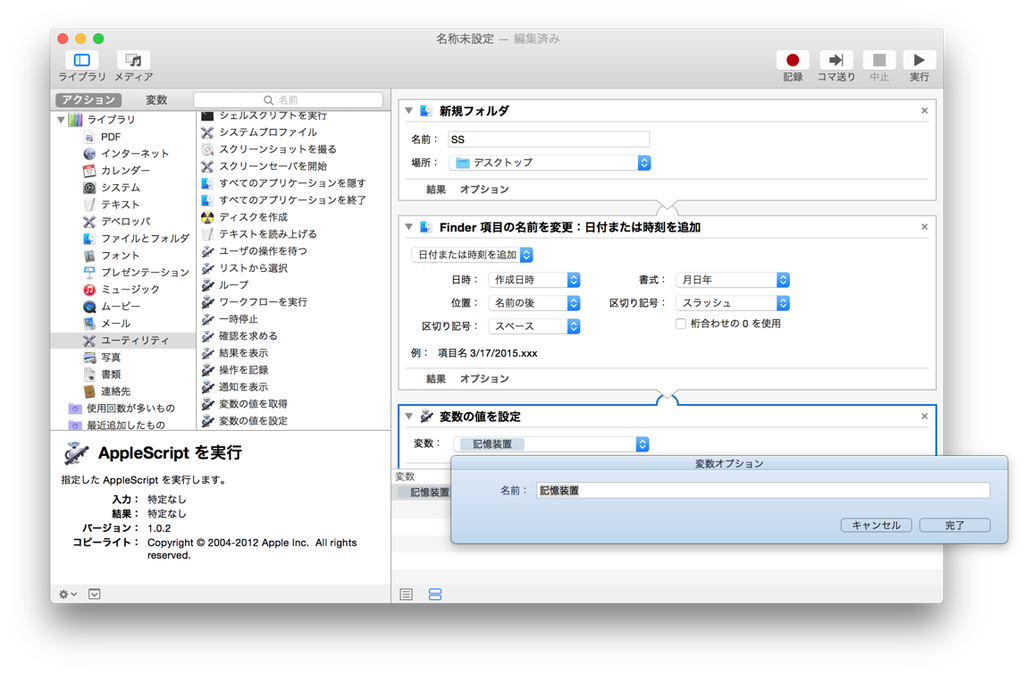Select the システム category icon

point(89,187)
